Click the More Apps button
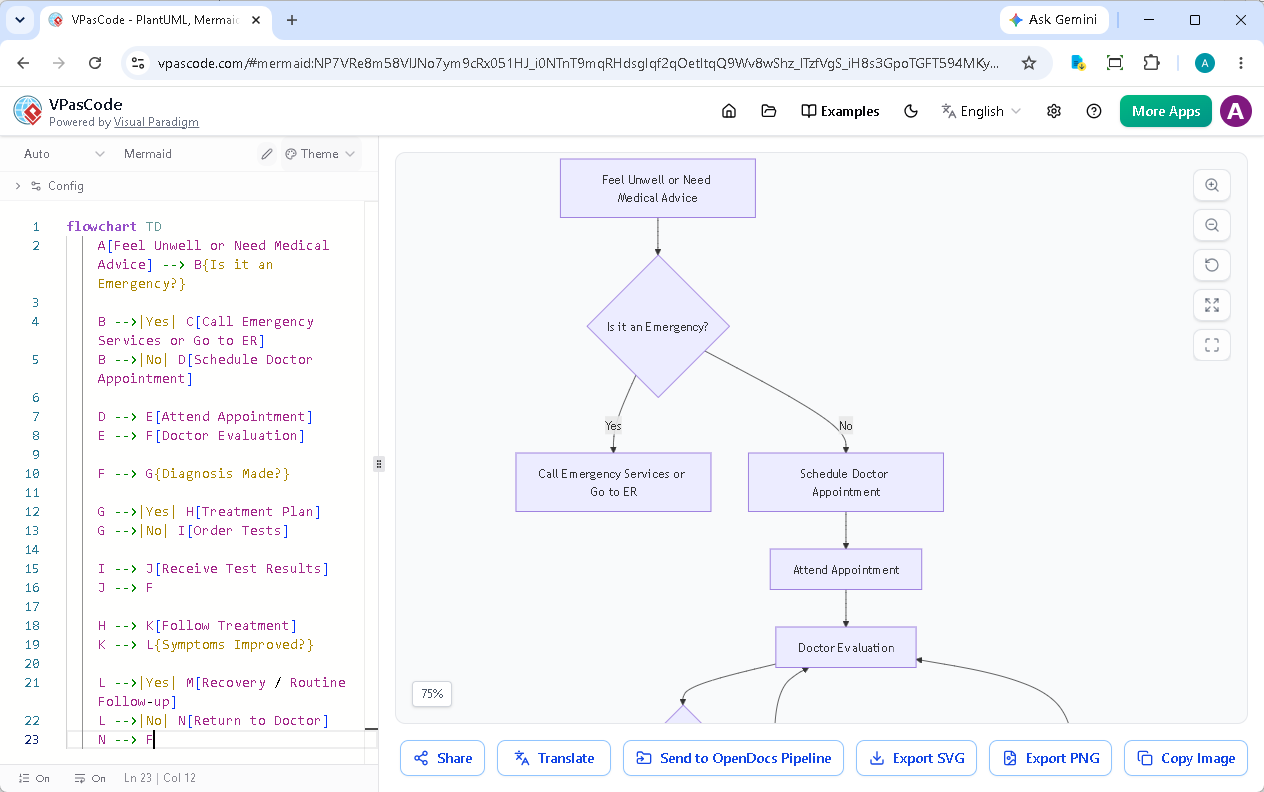The width and height of the screenshot is (1264, 792). 1166,111
